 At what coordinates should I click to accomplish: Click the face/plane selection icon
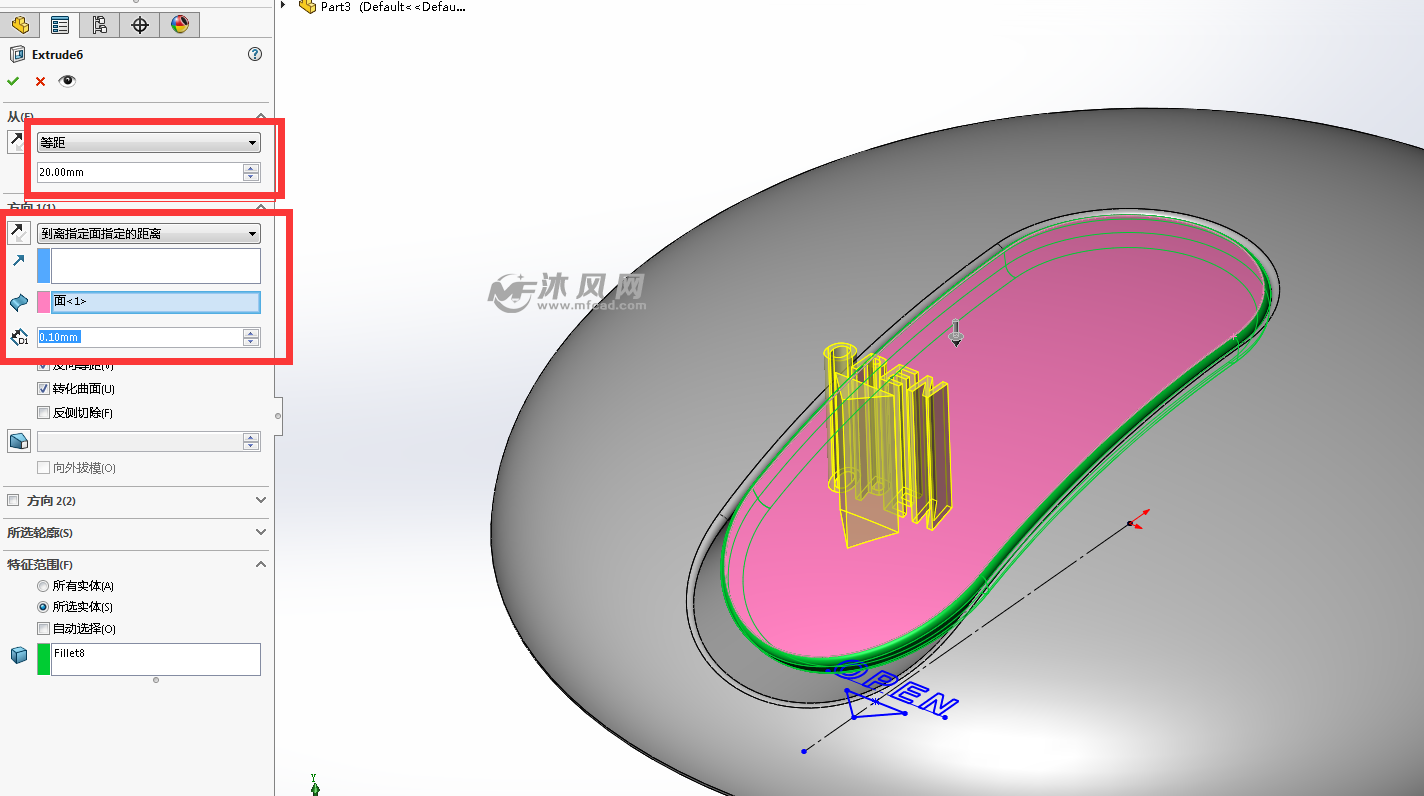[x=18, y=302]
